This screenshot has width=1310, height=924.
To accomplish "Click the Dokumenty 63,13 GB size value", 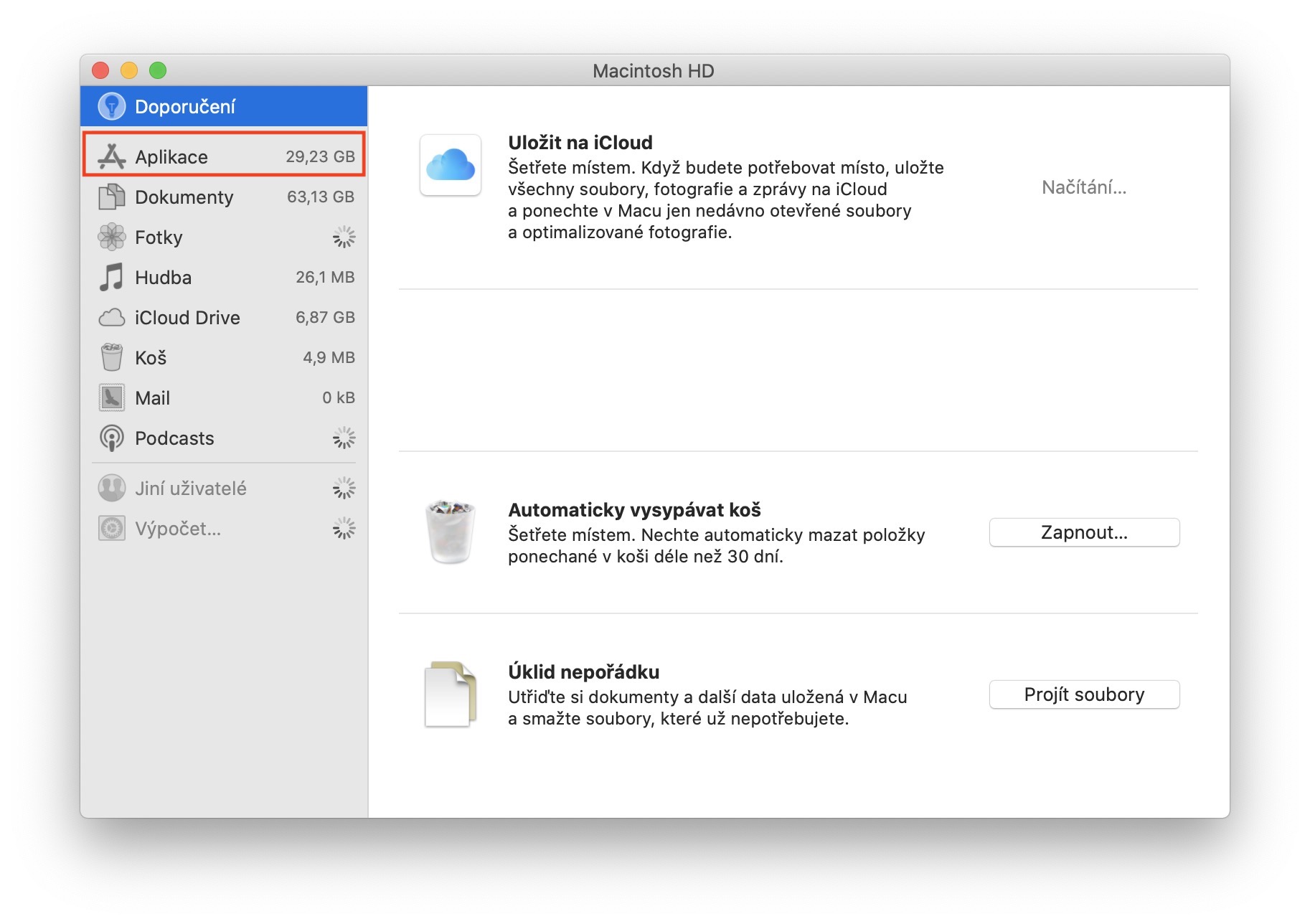I will 320,197.
